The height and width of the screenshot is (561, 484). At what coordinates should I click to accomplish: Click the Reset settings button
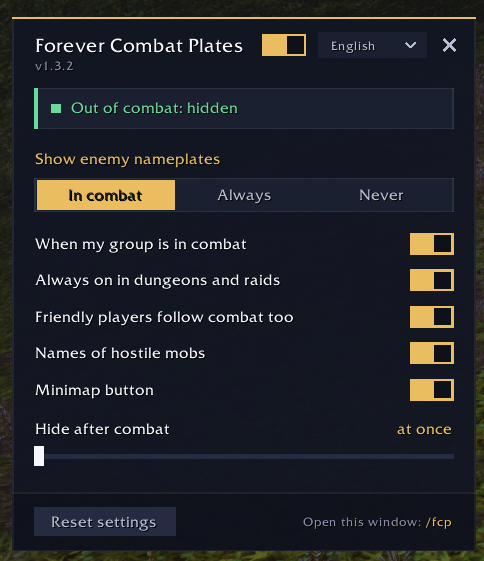(105, 522)
